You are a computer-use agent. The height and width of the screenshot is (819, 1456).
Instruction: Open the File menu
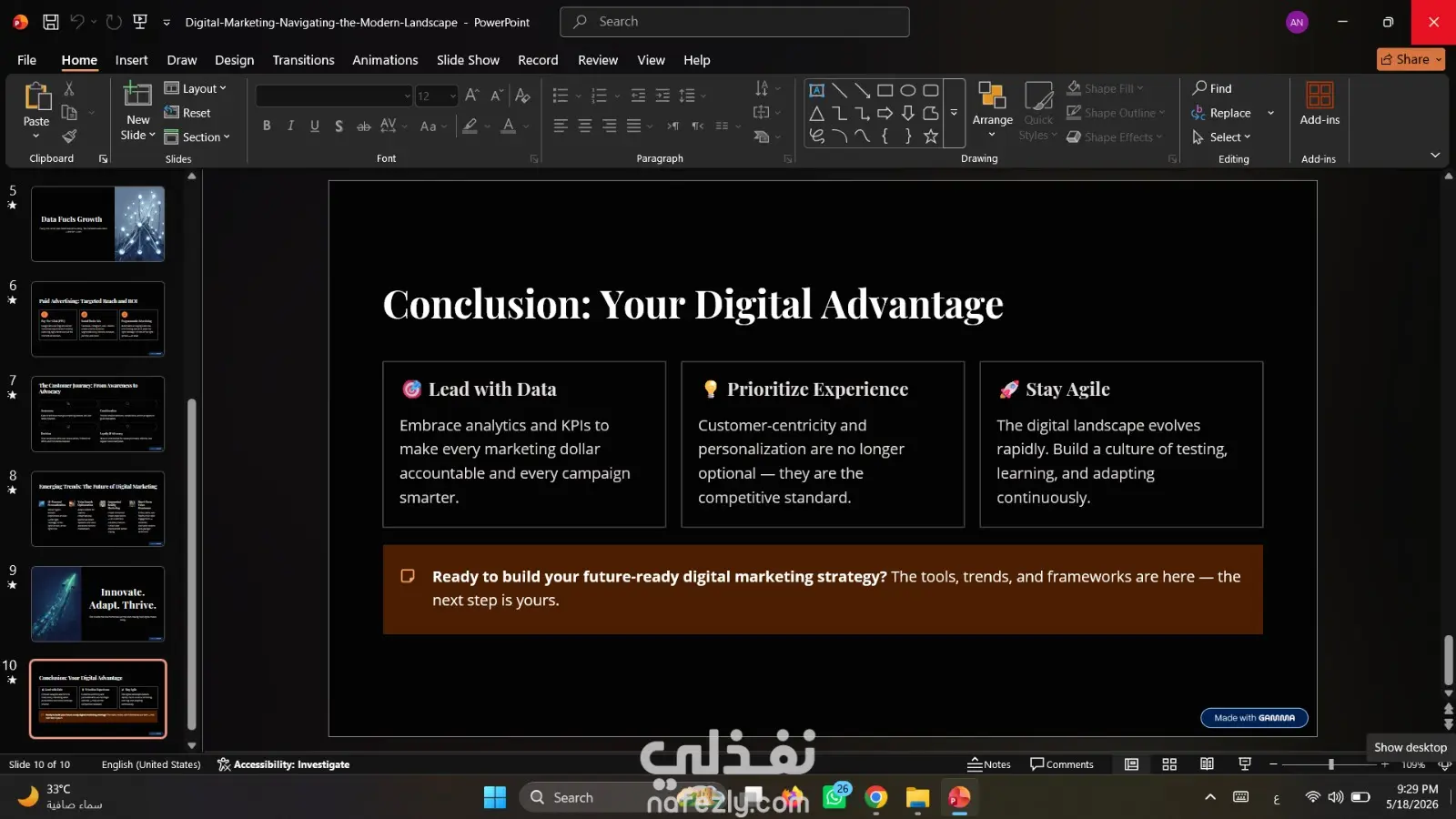27,60
